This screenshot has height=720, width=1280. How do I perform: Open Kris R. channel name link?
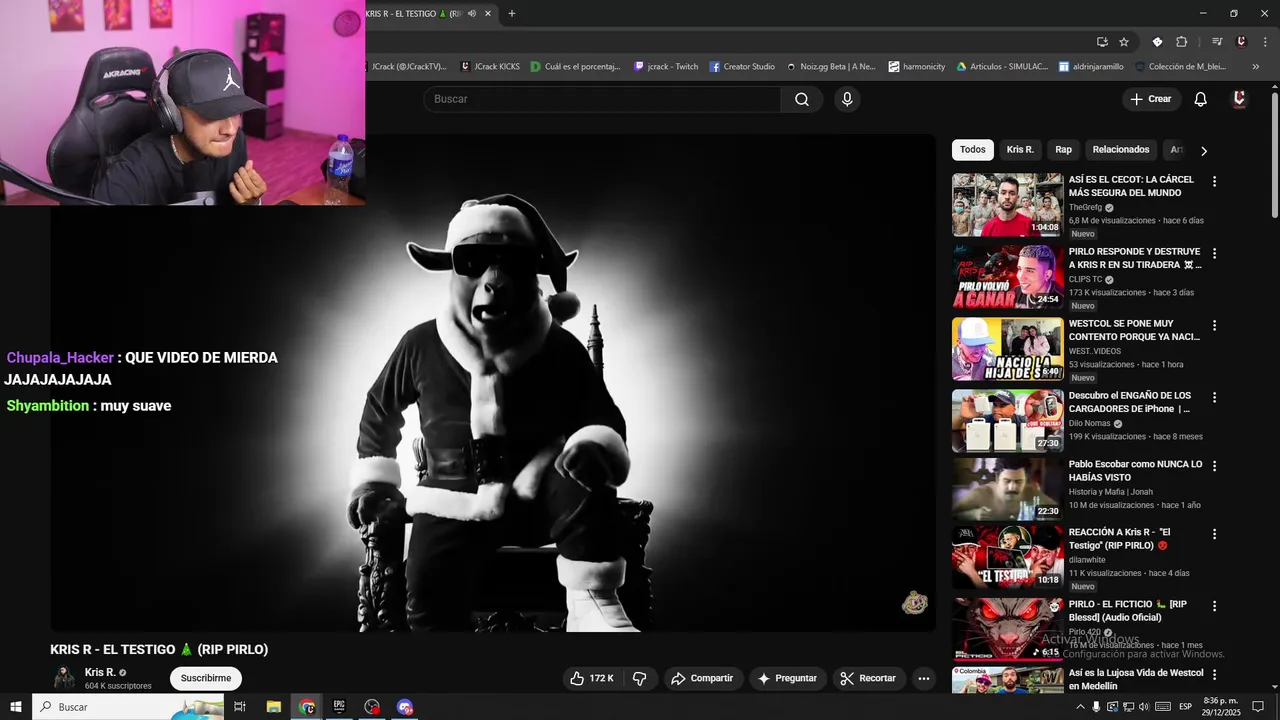coord(100,672)
